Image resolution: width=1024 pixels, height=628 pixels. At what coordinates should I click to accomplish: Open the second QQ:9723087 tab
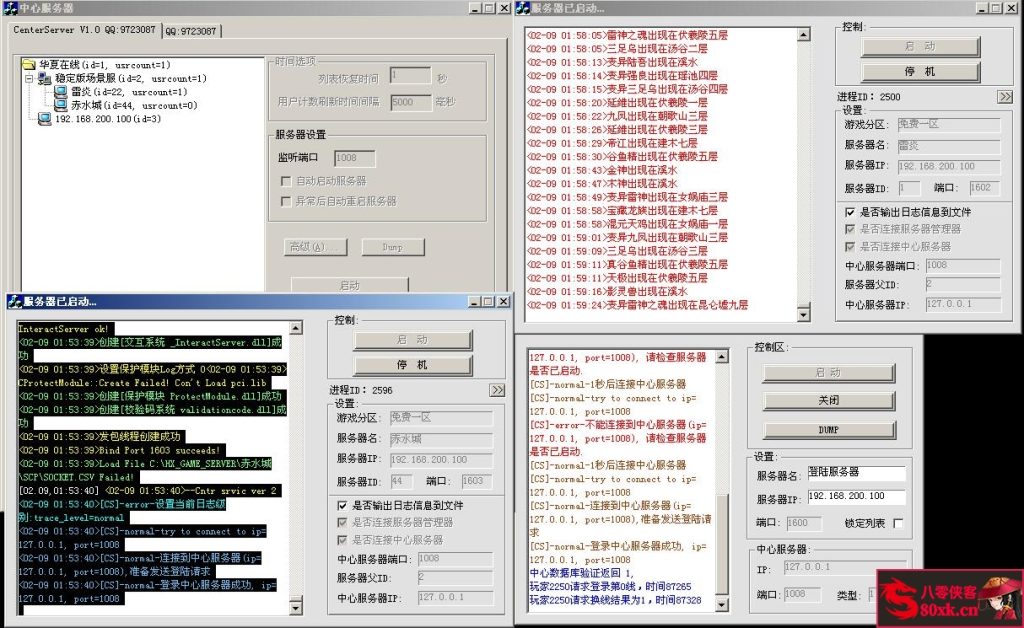[191, 31]
